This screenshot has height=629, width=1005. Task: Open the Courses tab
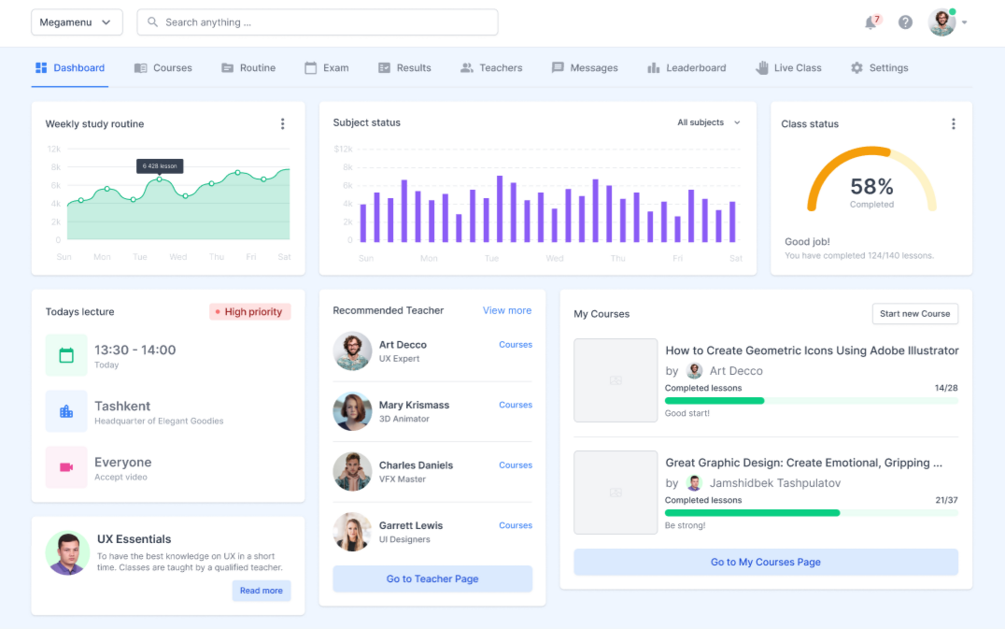[163, 68]
